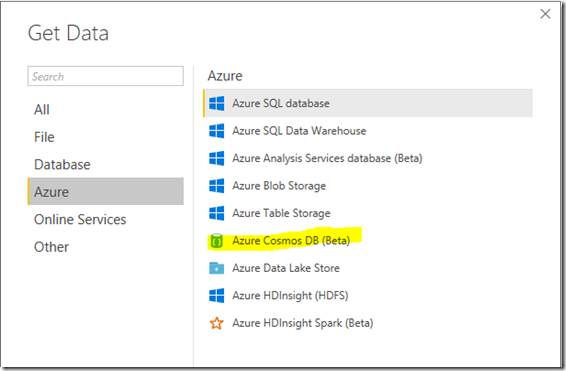Select Azure SQL Data Warehouse label
Image resolution: width=566 pixels, height=371 pixels.
(x=299, y=131)
